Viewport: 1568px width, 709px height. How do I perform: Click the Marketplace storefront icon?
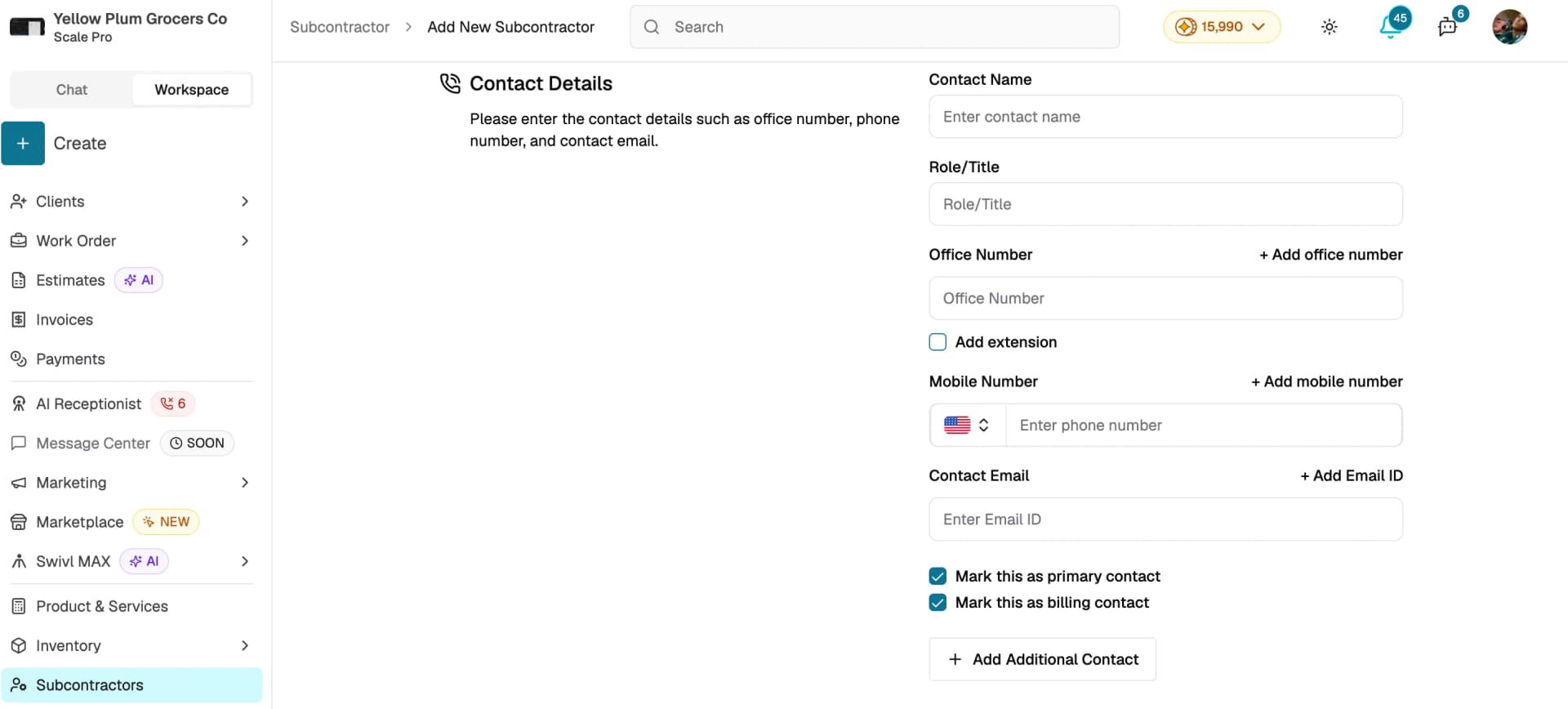(x=18, y=522)
